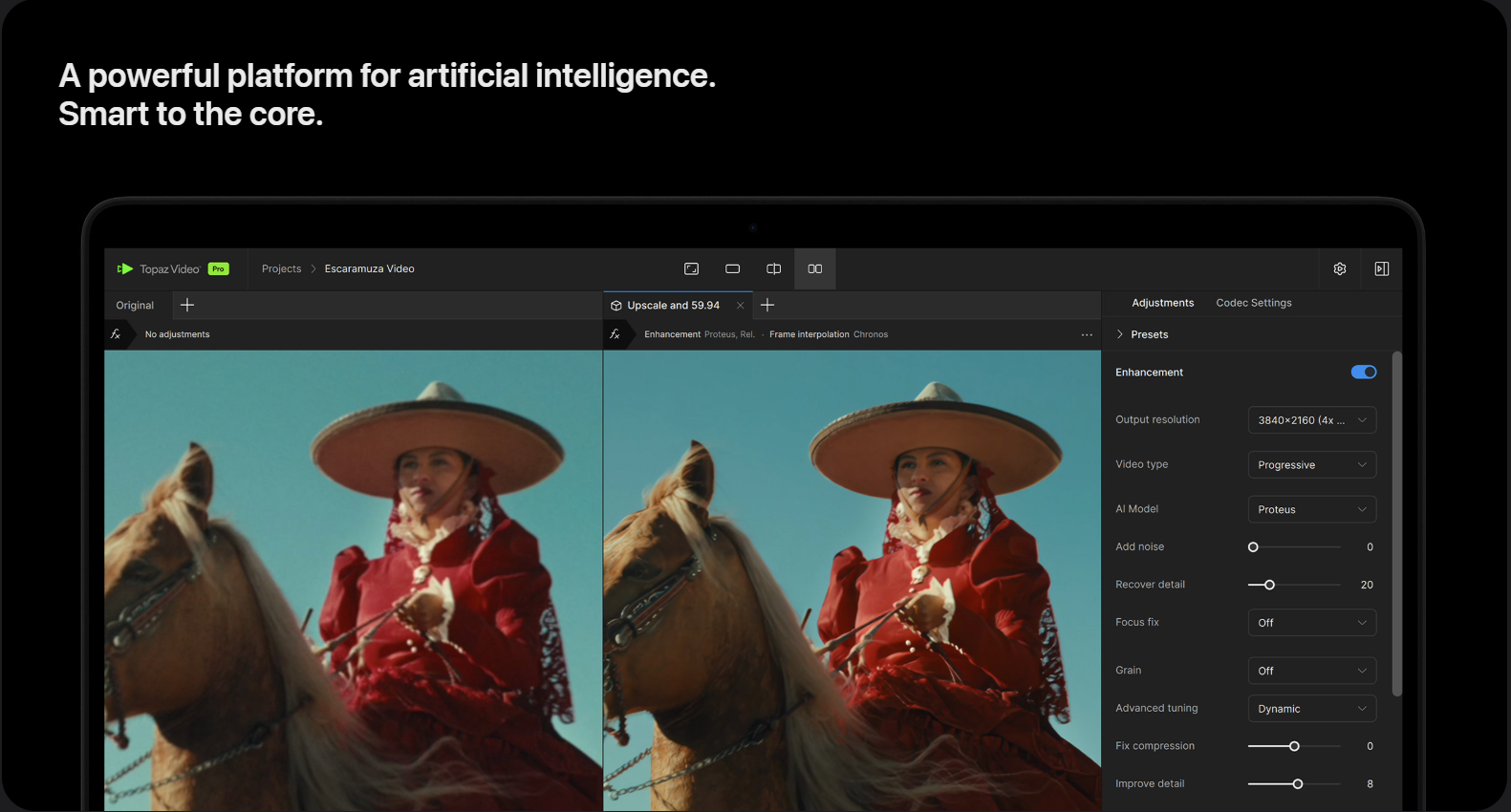Go to Projects in the breadcrumb
This screenshot has height=812, width=1511.
coord(281,269)
